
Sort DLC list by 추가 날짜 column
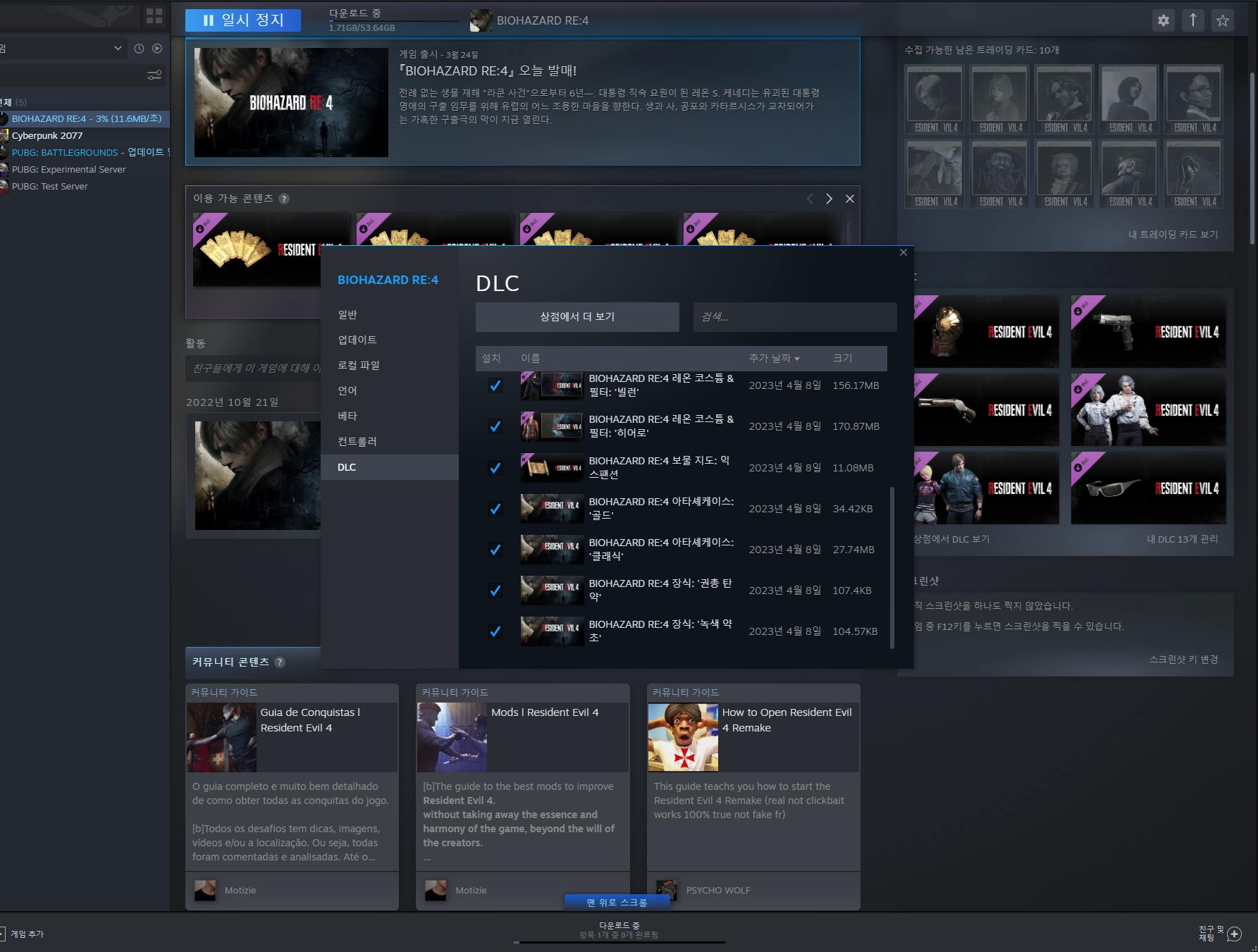tap(774, 359)
